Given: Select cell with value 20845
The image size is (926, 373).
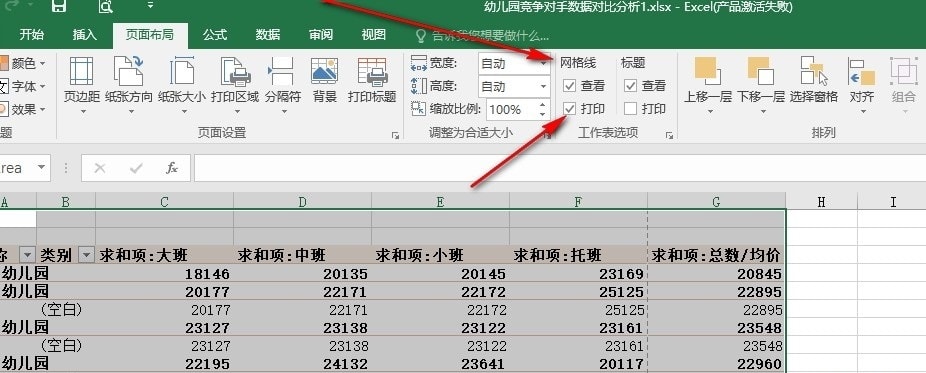Looking at the screenshot, I should [x=716, y=273].
